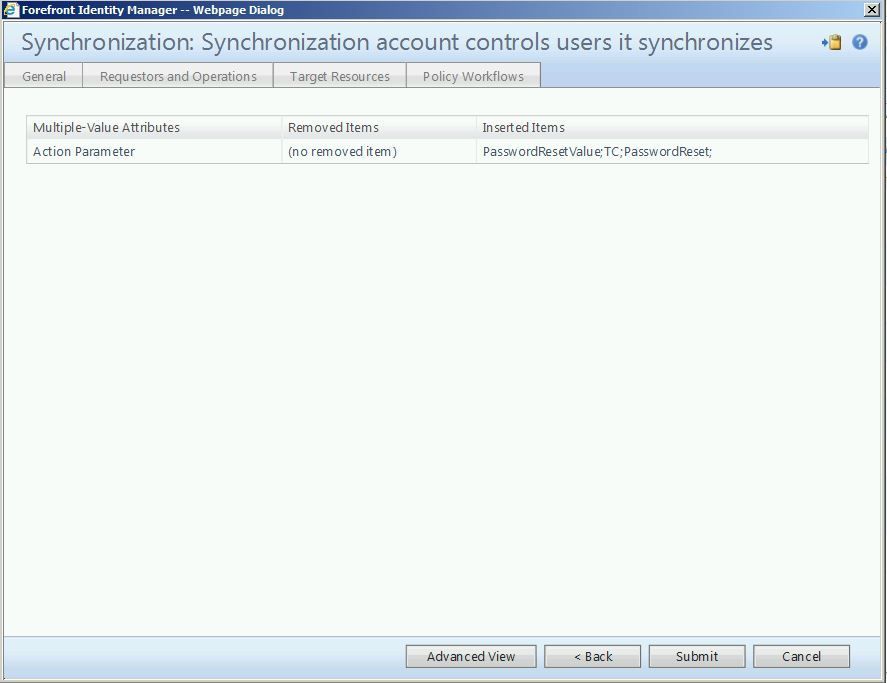Submit the synchronization rule changes
Screen dimensions: 887x683
tap(697, 656)
